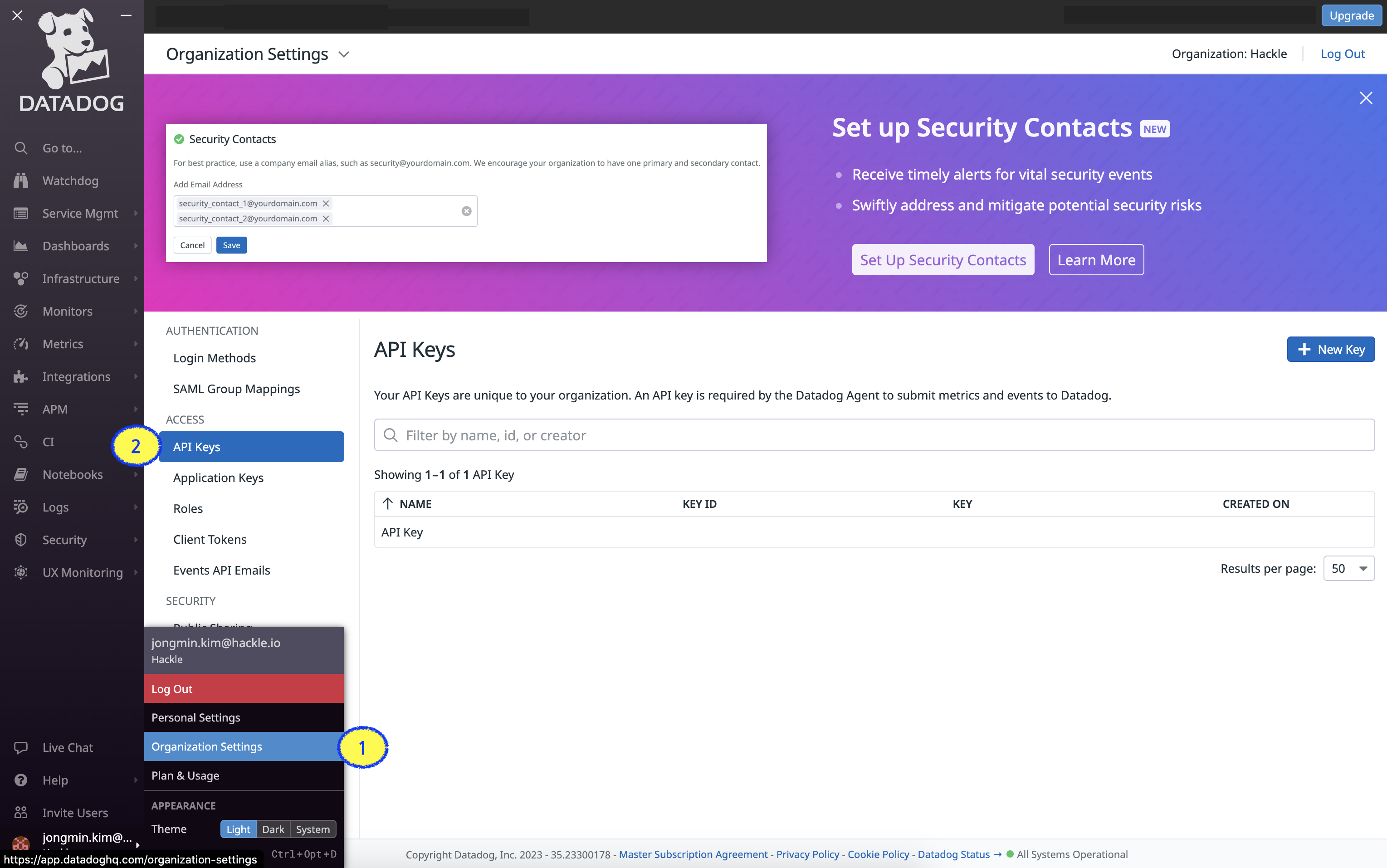Sort API keys by Name arrow

(388, 503)
